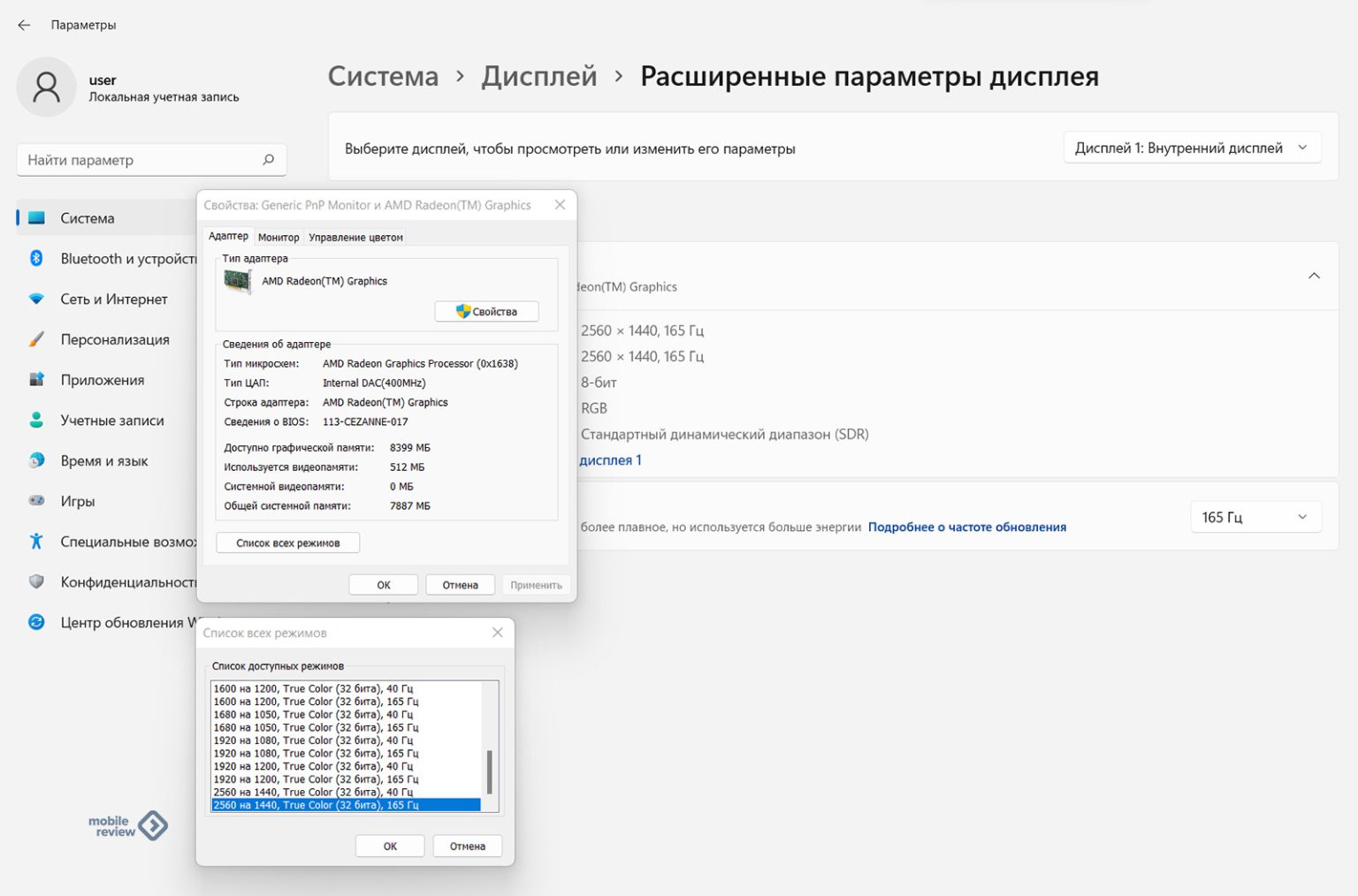The image size is (1358, 896).
Task: Click the Применить button
Action: (x=536, y=585)
